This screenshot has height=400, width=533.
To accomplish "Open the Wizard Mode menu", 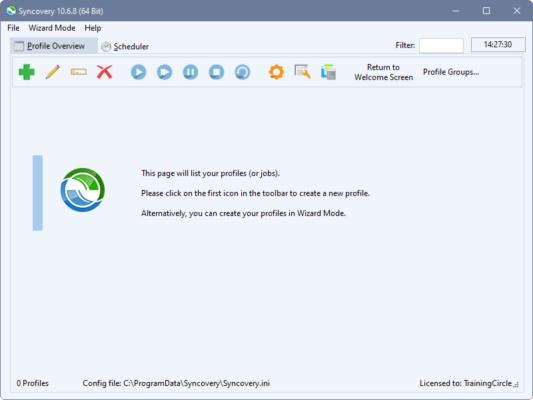I will tap(52, 28).
